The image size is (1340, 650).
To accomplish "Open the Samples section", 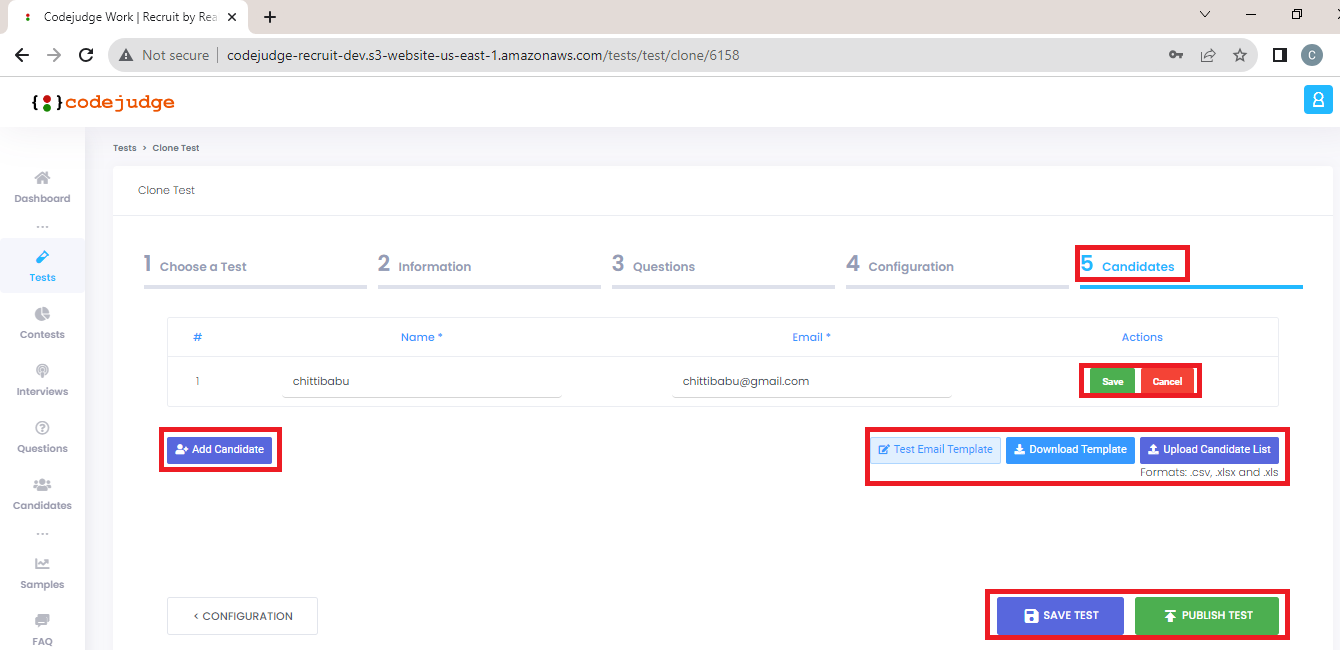I will [x=42, y=572].
